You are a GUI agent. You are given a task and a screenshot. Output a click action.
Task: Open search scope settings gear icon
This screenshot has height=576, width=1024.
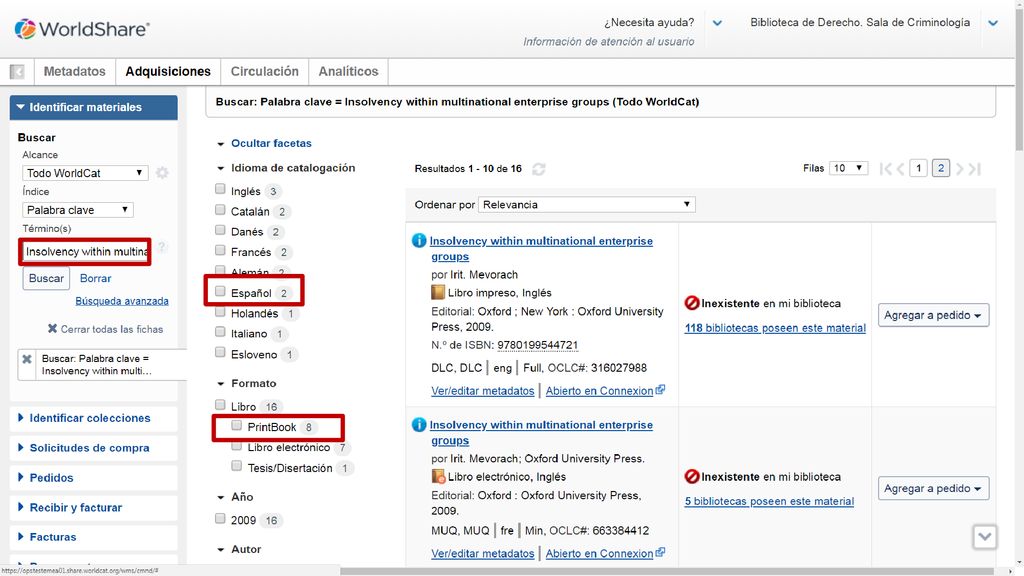[x=162, y=173]
